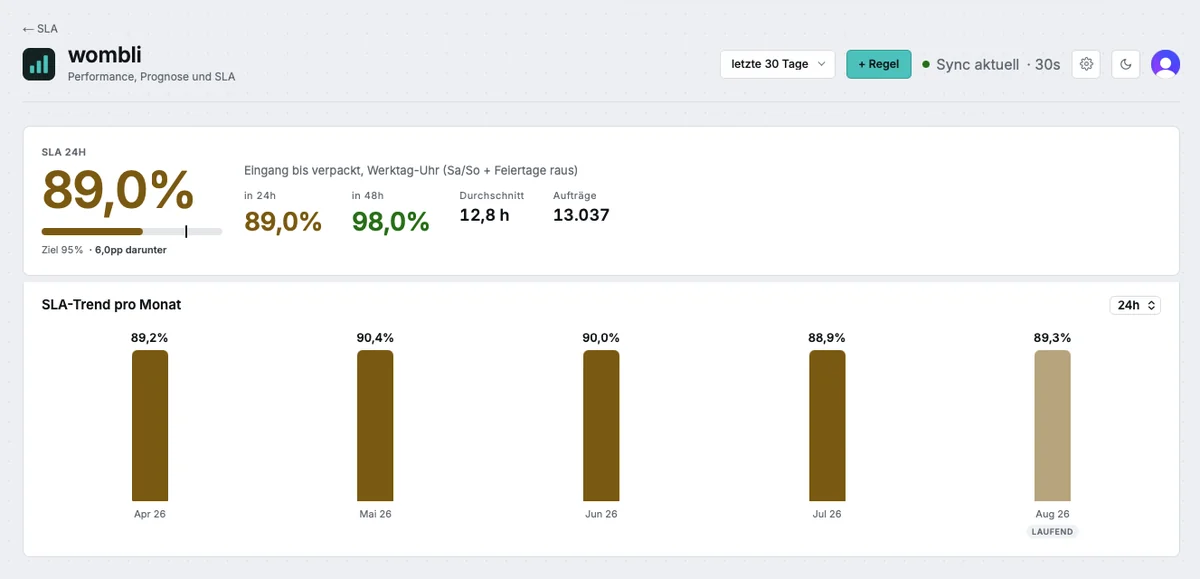Click the 90,4% label above Mai bar
This screenshot has width=1200, height=579.
point(375,338)
